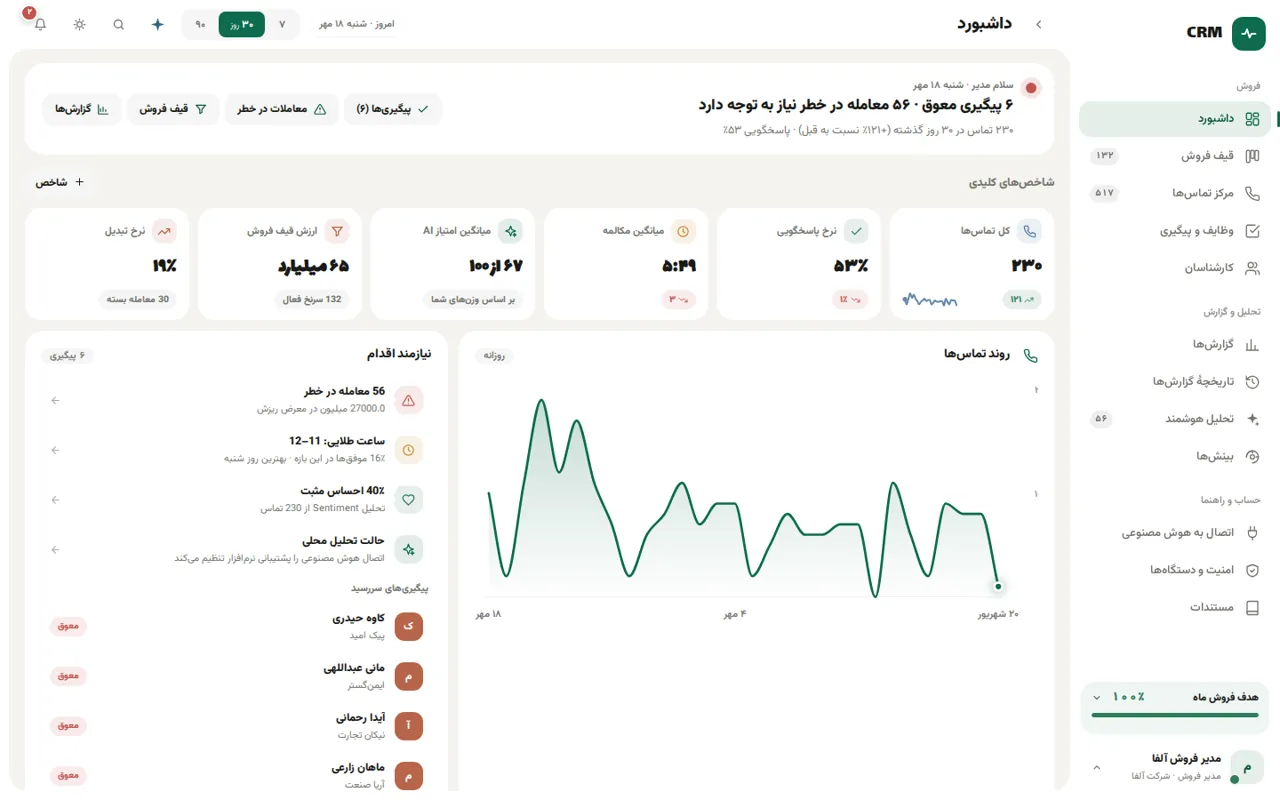Open داشبورد in the sidebar
This screenshot has height=800, width=1280.
point(1175,119)
